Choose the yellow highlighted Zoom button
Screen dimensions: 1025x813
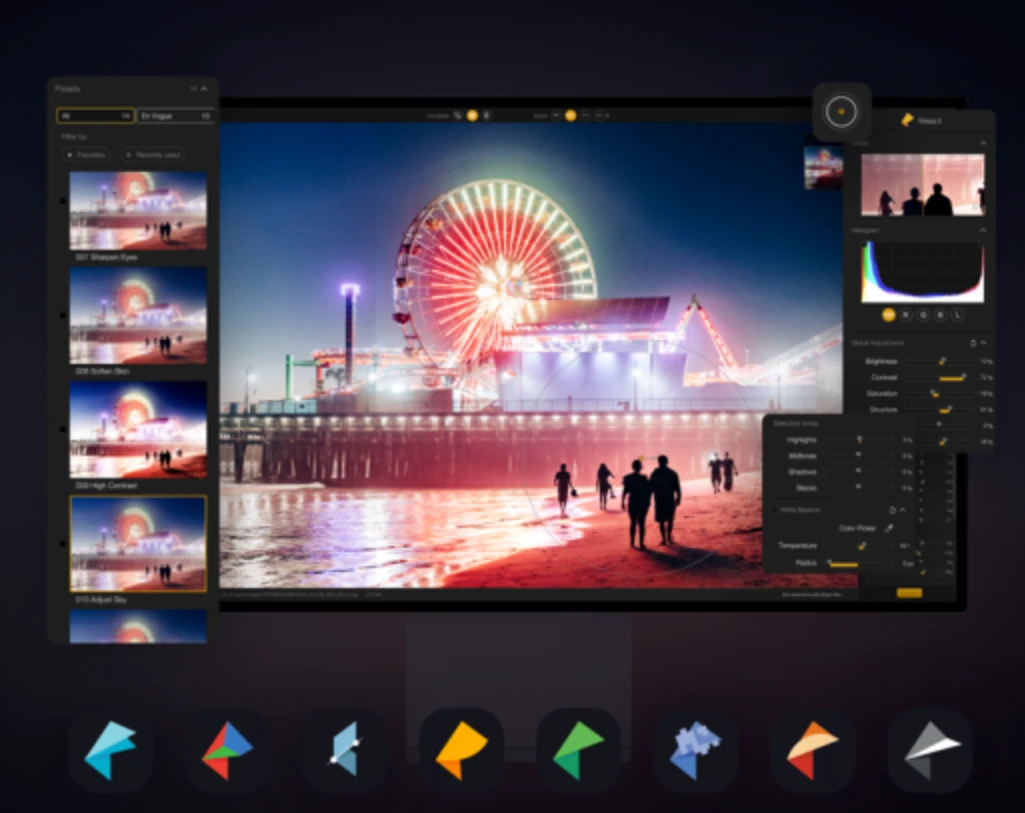[x=571, y=116]
